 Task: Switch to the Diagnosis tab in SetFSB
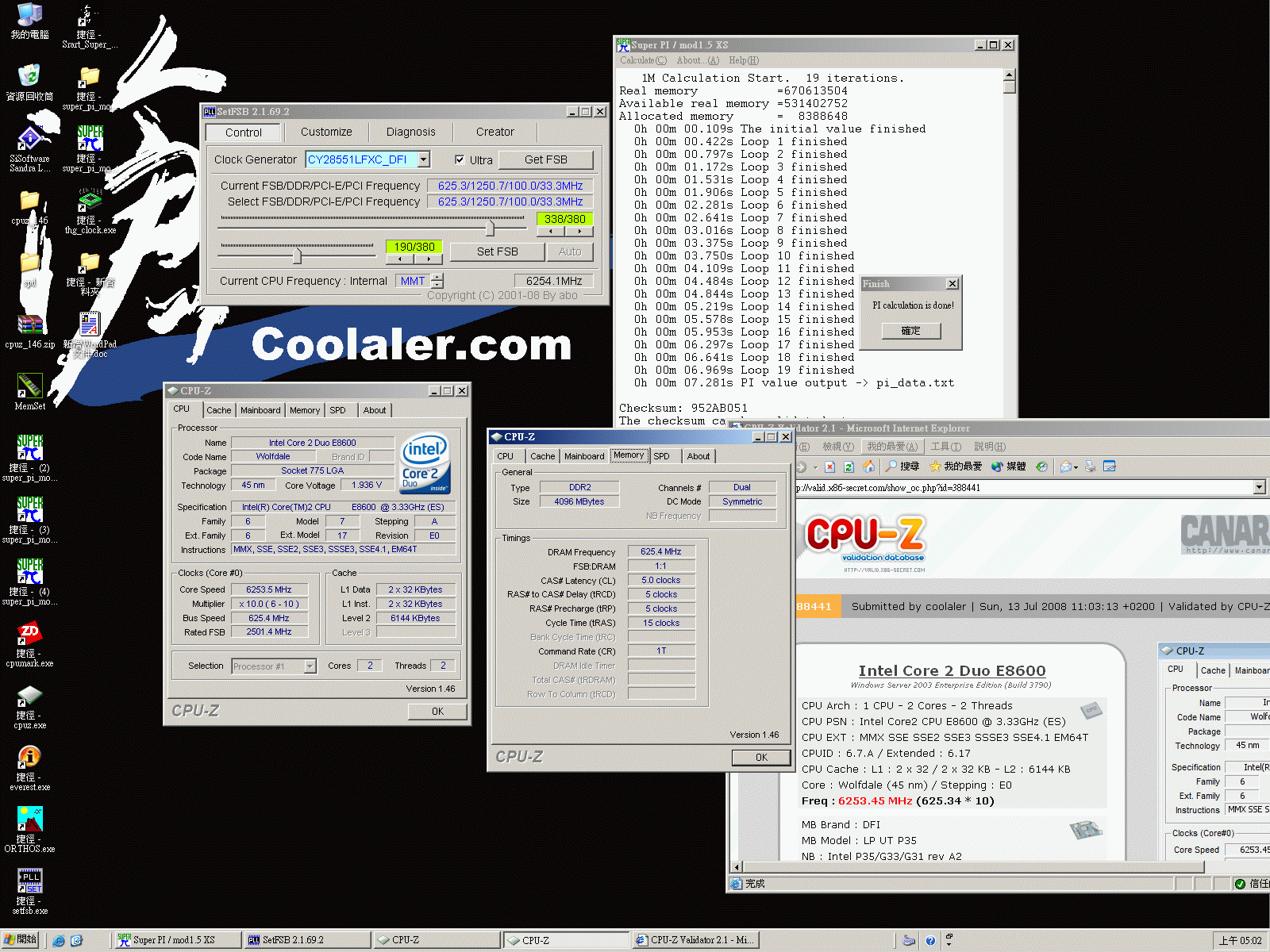[x=410, y=132]
